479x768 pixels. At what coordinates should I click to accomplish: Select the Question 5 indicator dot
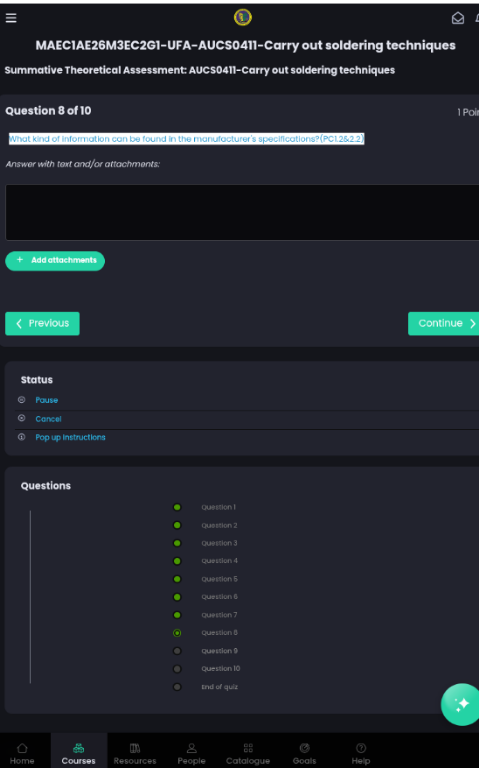click(177, 579)
